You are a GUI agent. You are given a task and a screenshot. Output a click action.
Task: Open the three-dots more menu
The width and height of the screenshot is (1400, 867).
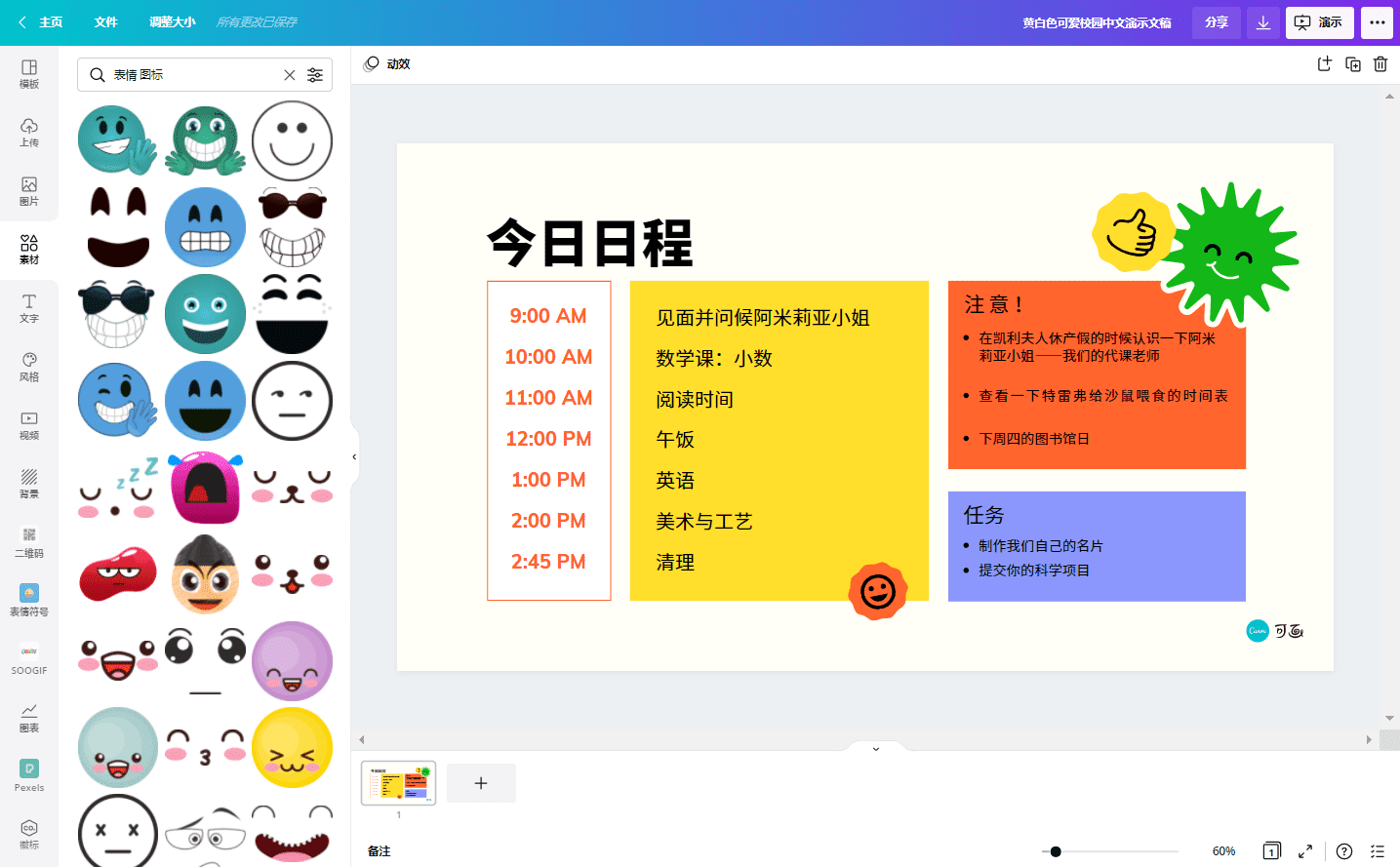(x=1377, y=22)
